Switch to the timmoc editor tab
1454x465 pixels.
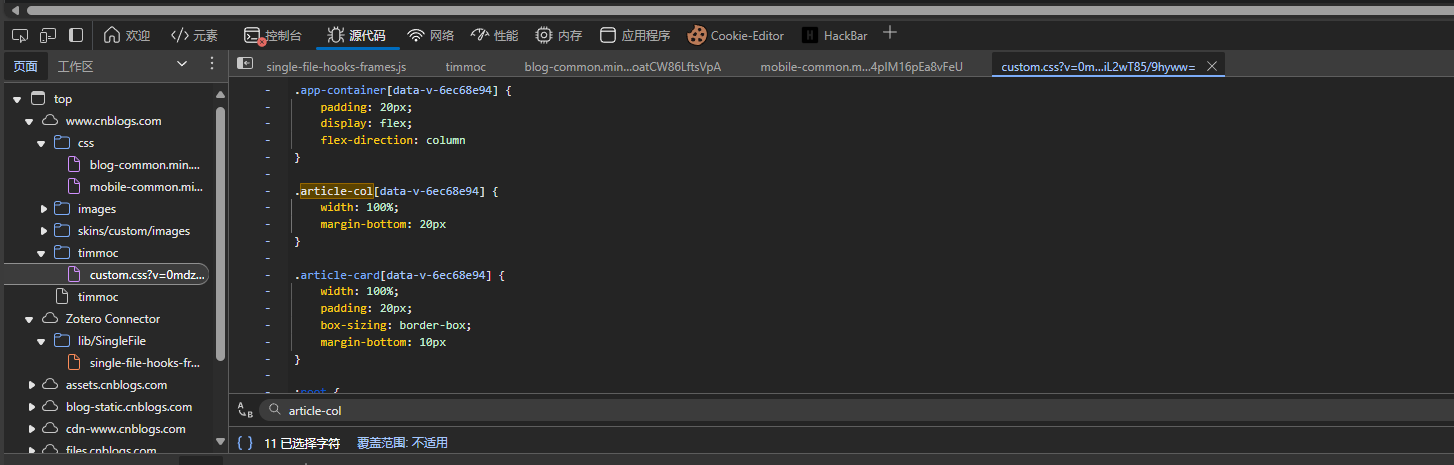(x=466, y=66)
